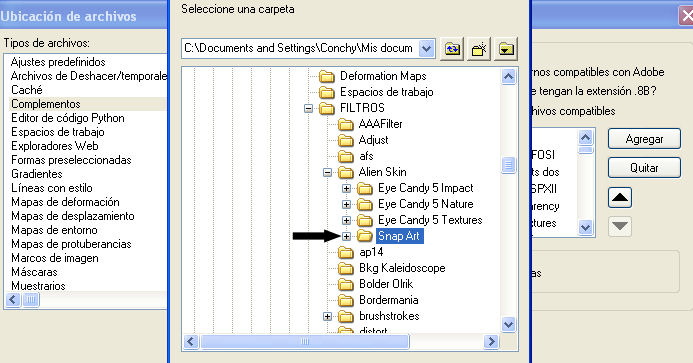Select Gradientes file type
The height and width of the screenshot is (363, 693).
tap(37, 174)
